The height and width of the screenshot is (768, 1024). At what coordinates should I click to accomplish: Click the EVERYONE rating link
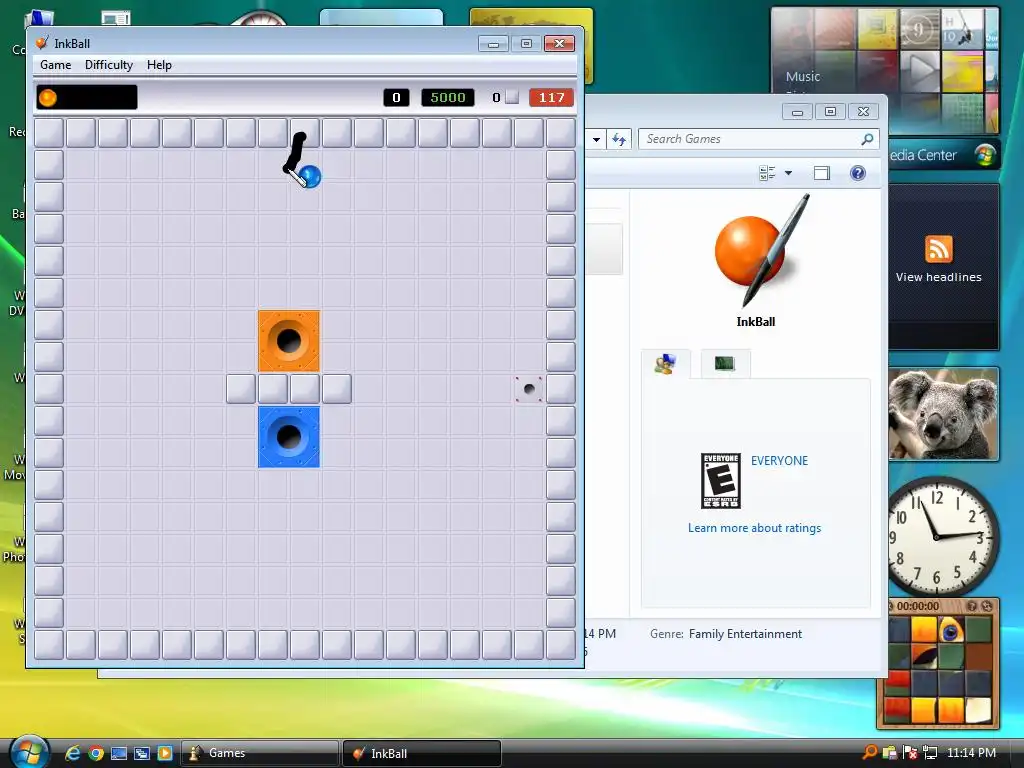point(779,460)
